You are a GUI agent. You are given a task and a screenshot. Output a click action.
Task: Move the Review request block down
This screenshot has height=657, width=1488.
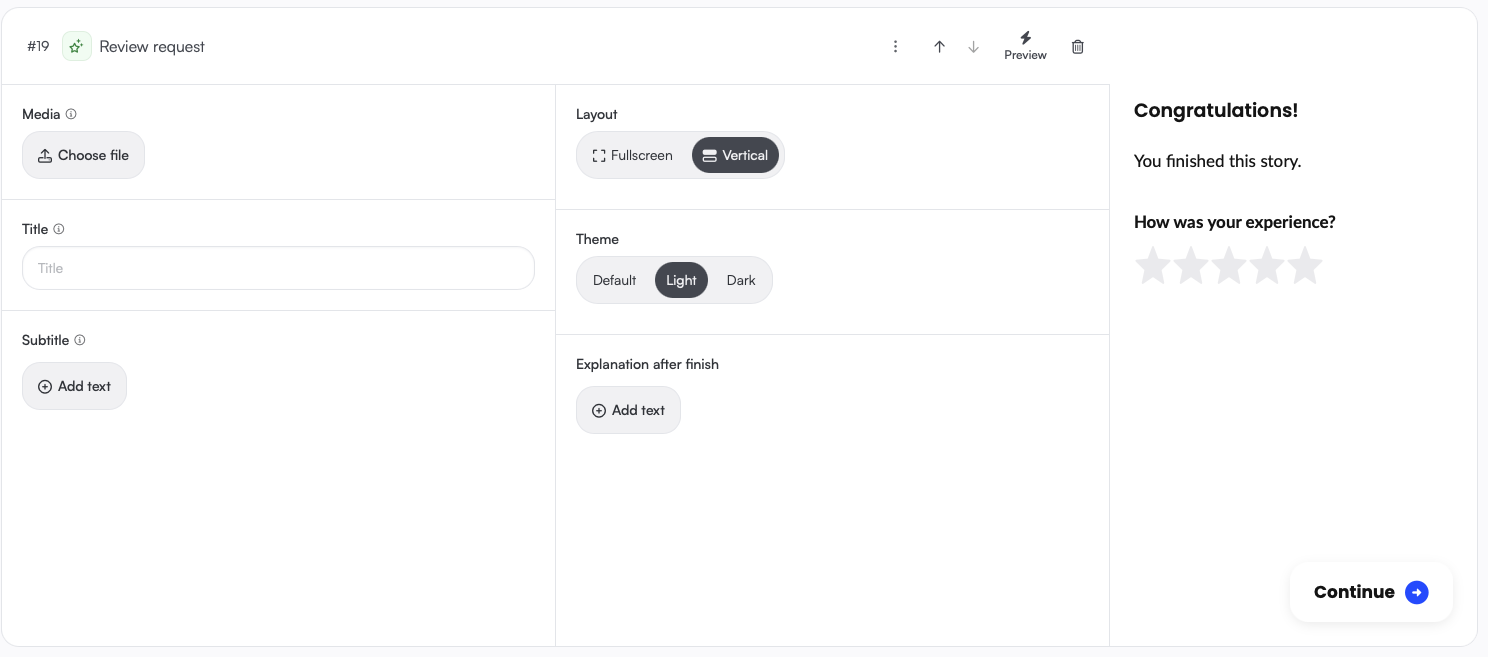973,47
